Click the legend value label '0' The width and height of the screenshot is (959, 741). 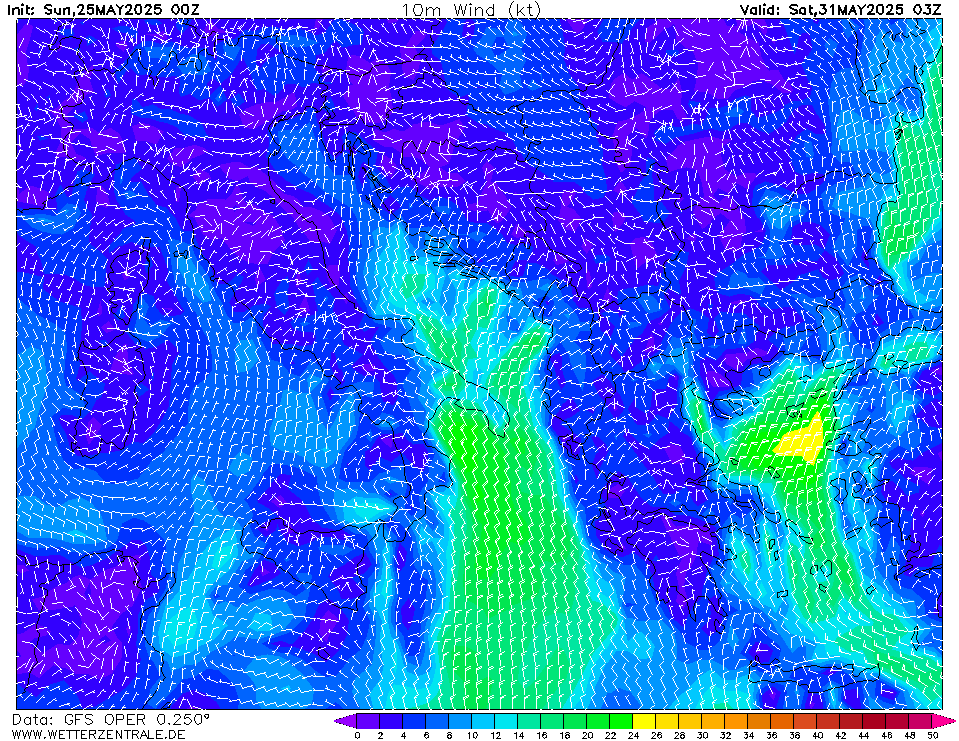click(x=357, y=735)
